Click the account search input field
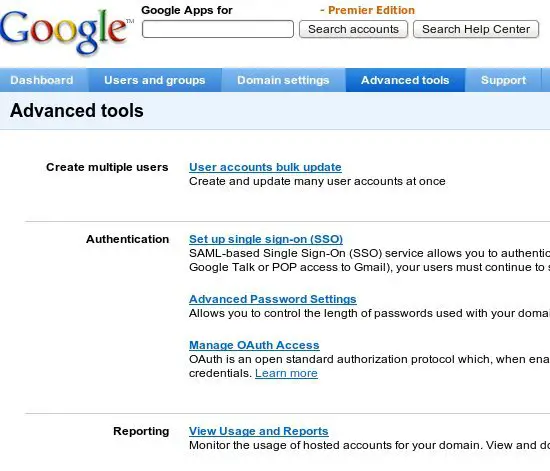This screenshot has width=550, height=471. (x=218, y=29)
